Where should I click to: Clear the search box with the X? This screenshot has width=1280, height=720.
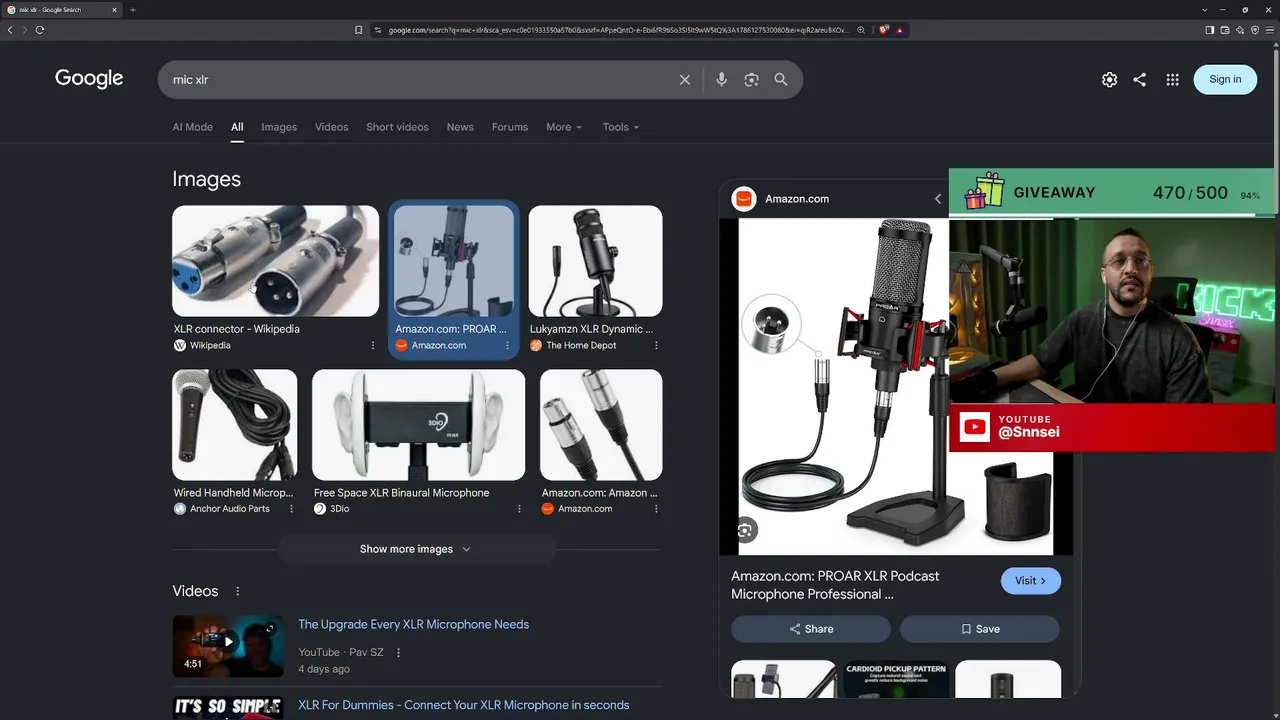(x=685, y=80)
